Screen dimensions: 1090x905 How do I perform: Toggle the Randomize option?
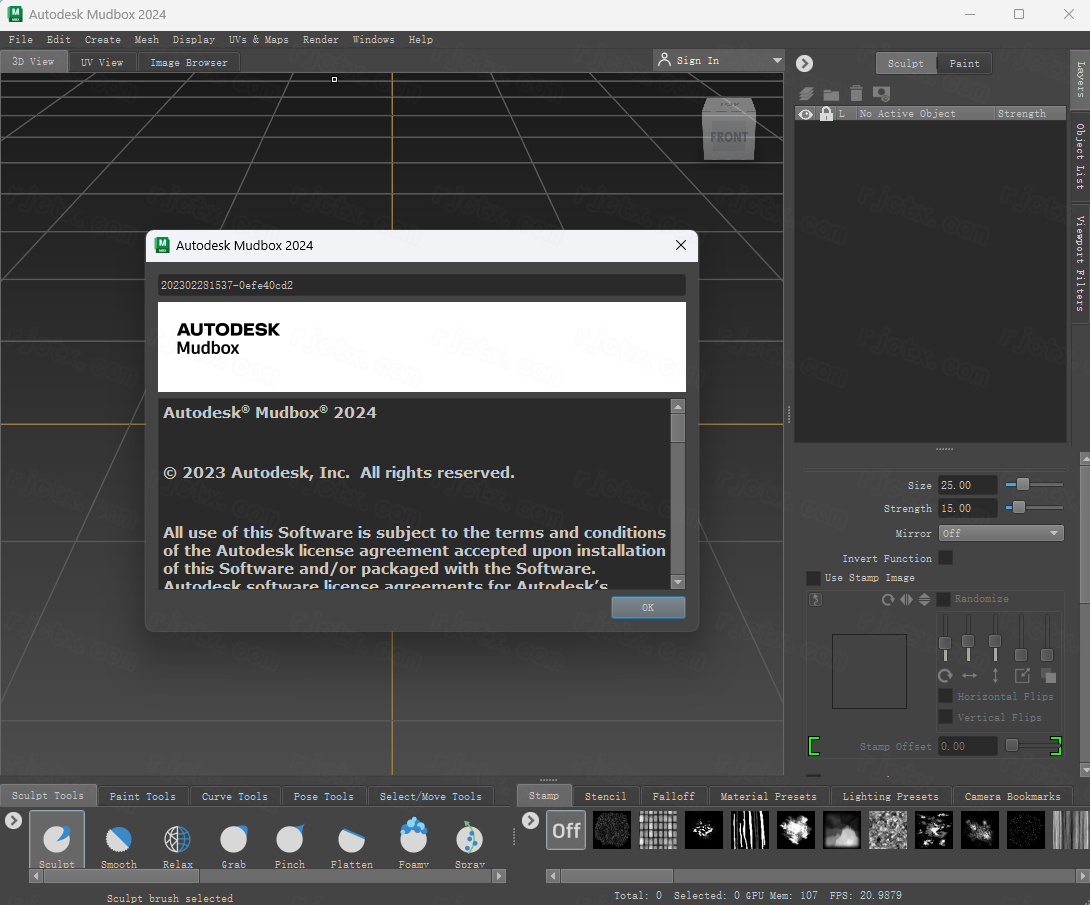(944, 598)
